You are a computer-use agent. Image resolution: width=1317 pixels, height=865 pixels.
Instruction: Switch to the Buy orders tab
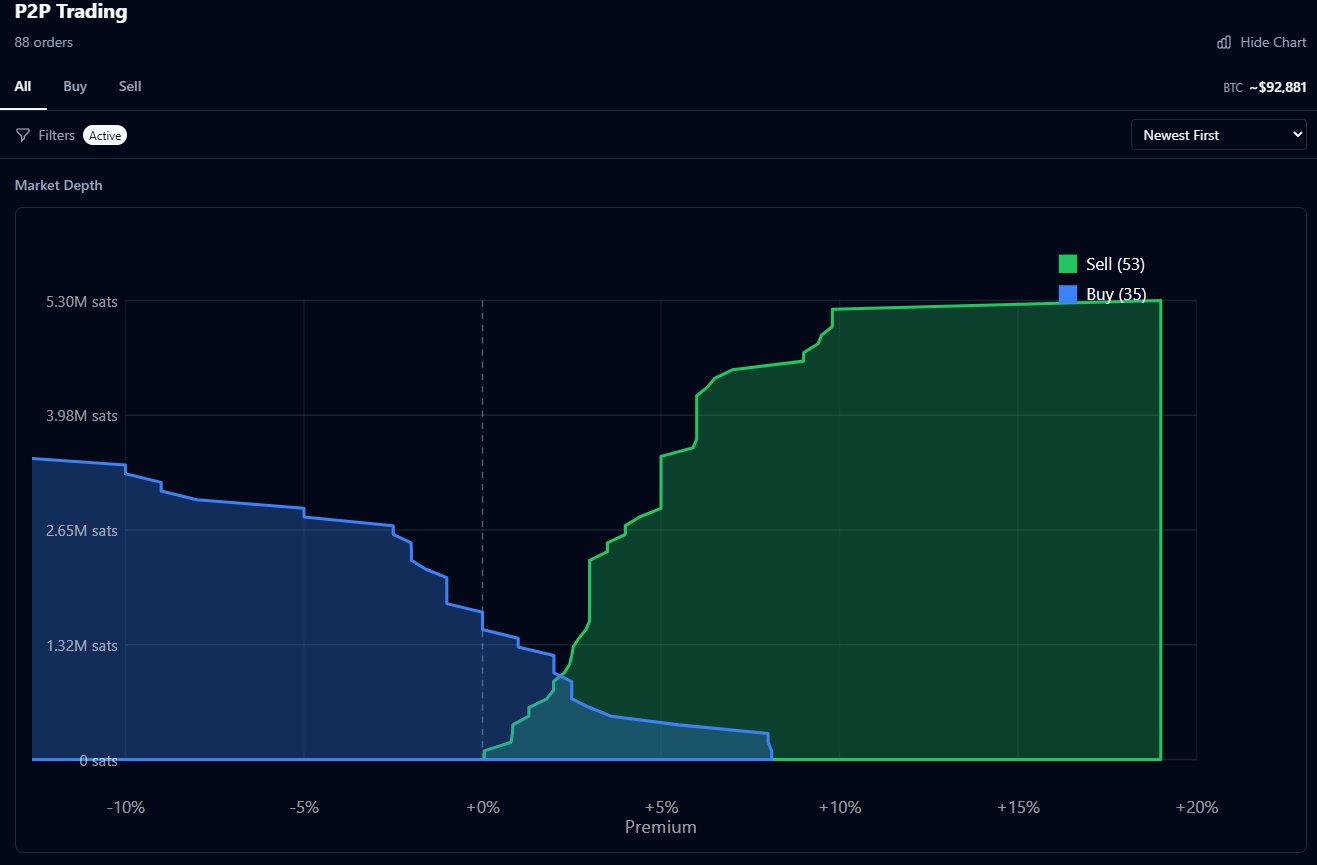(75, 86)
